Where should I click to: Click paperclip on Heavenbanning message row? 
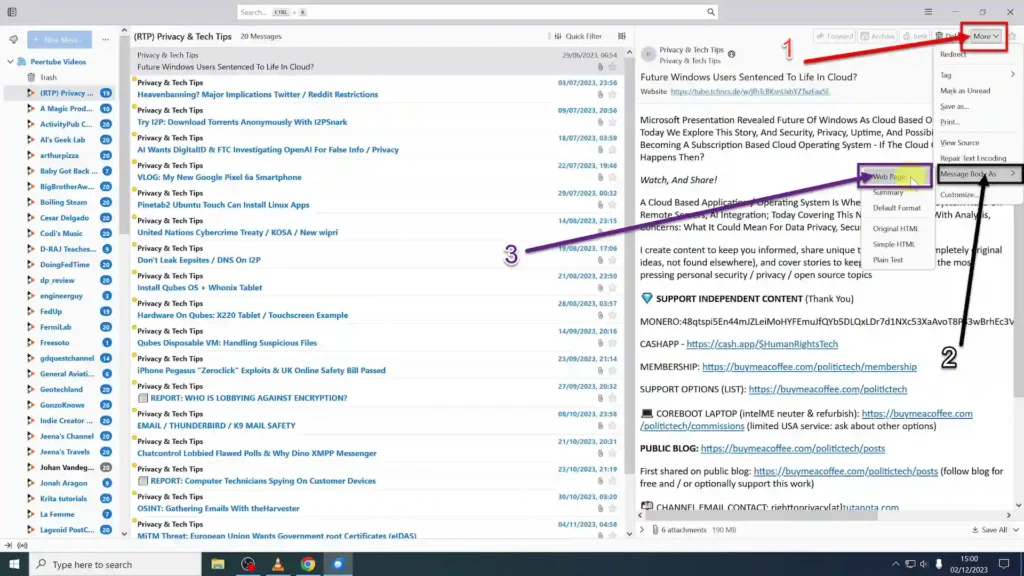click(x=600, y=94)
